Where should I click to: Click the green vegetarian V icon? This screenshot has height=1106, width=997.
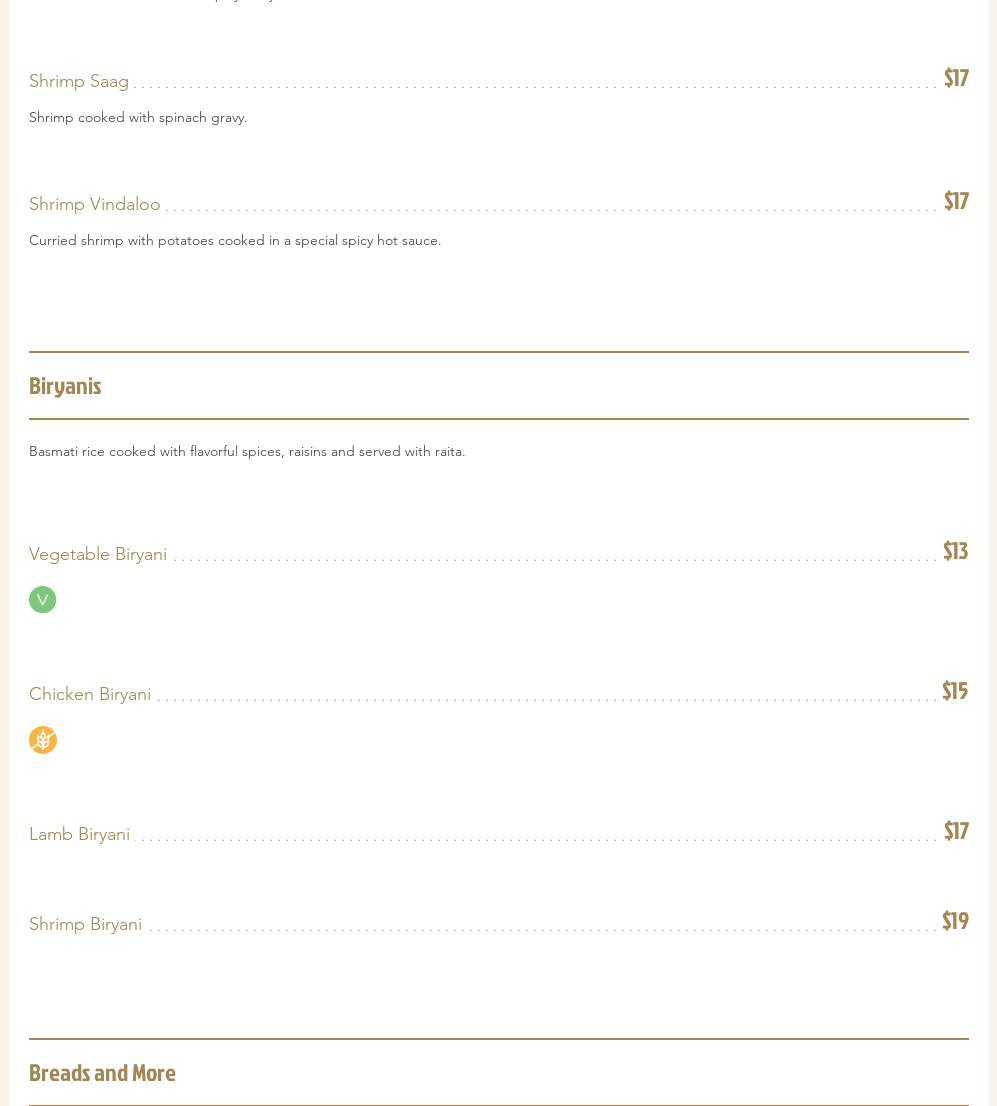pos(42,599)
